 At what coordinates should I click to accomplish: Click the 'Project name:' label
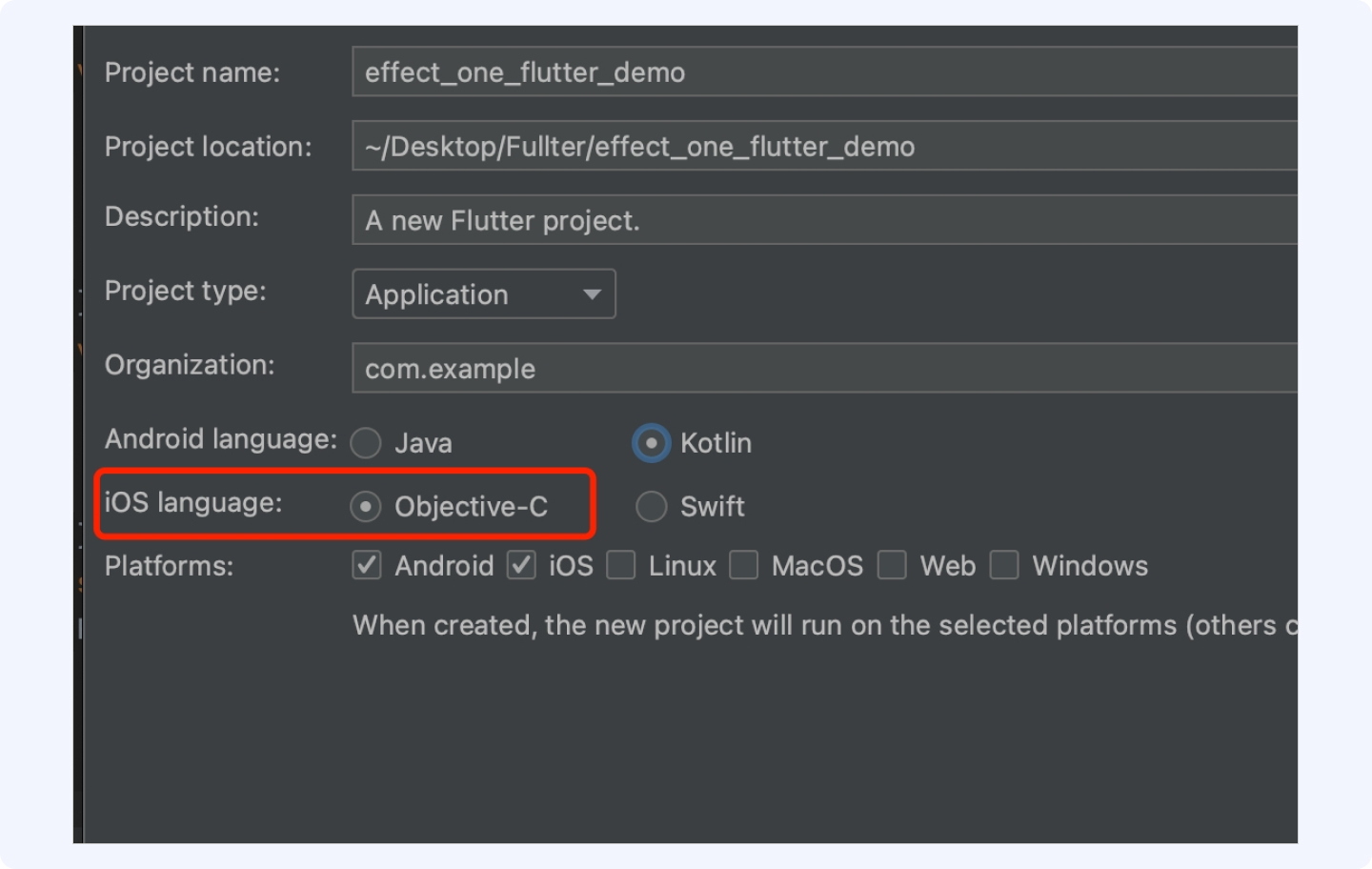pos(192,72)
